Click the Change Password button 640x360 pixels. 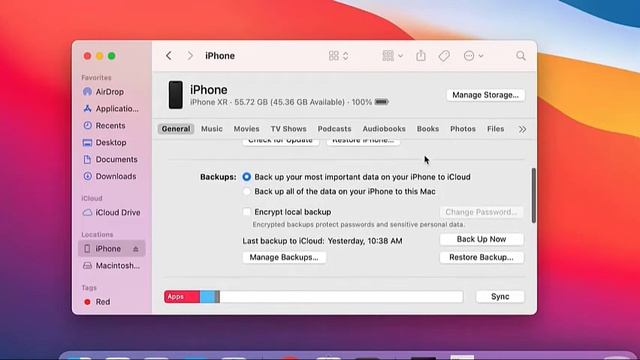tap(482, 212)
